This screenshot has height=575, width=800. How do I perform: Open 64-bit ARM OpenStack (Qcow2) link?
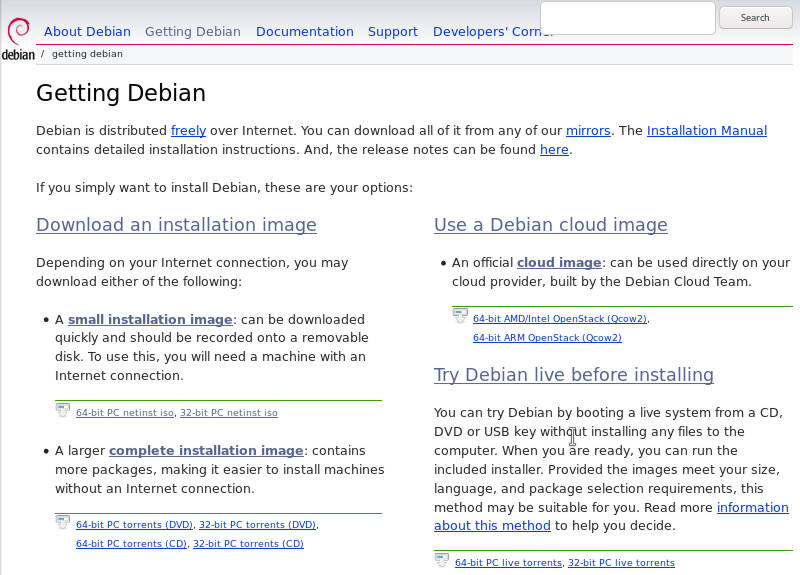coord(547,338)
